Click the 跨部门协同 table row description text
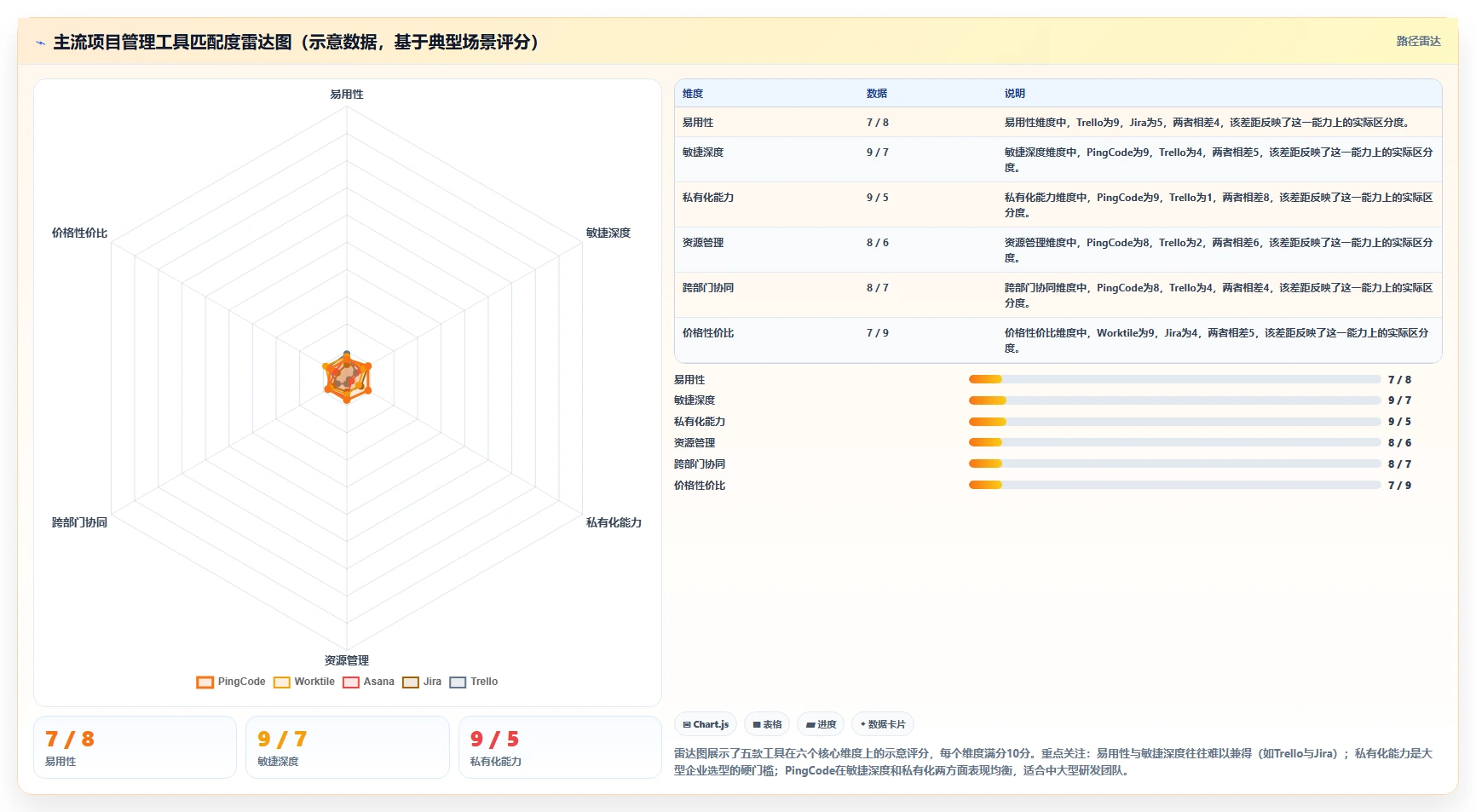This screenshot has width=1476, height=812. [1219, 296]
